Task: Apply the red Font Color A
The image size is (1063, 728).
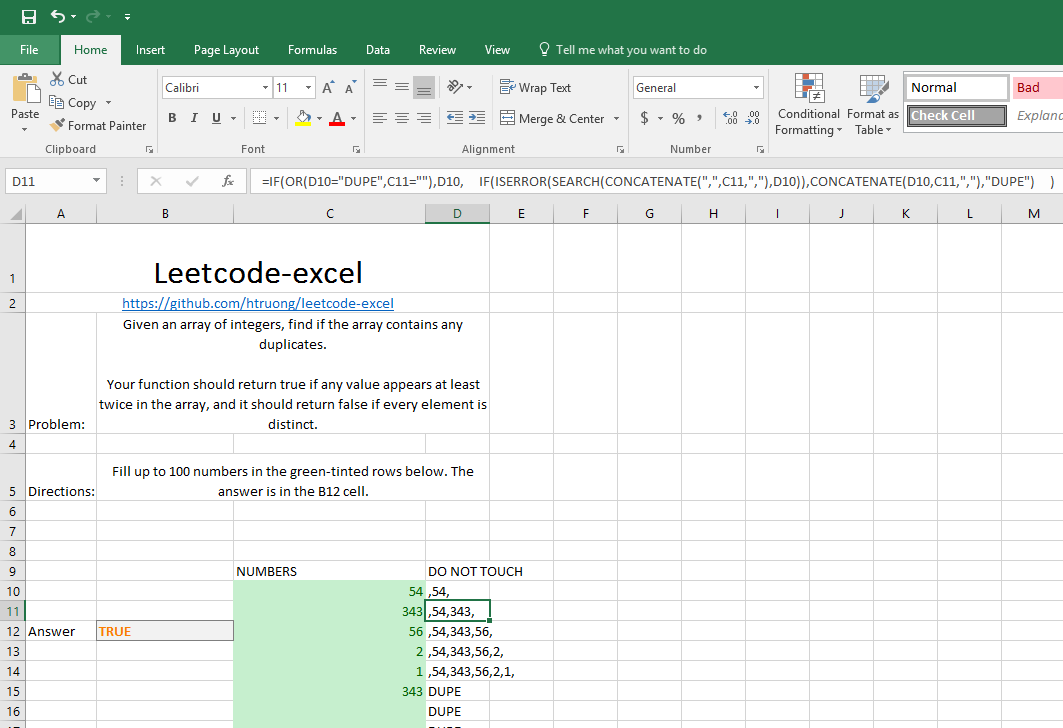Action: pyautogui.click(x=336, y=118)
